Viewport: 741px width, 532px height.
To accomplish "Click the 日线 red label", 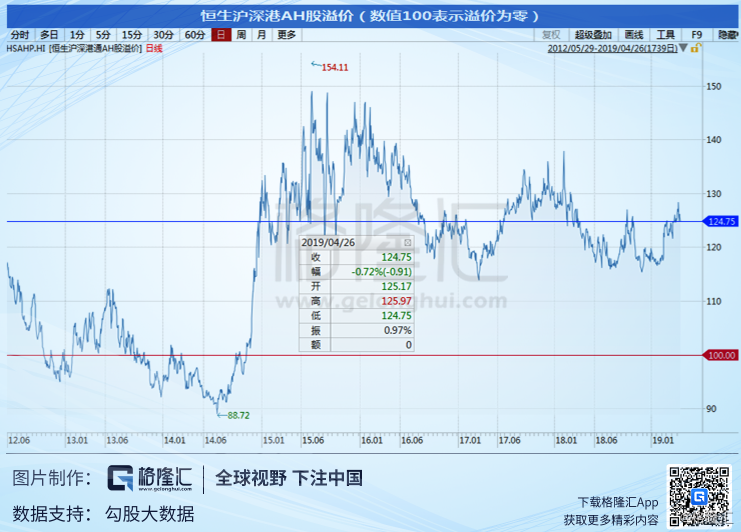I will [154, 48].
